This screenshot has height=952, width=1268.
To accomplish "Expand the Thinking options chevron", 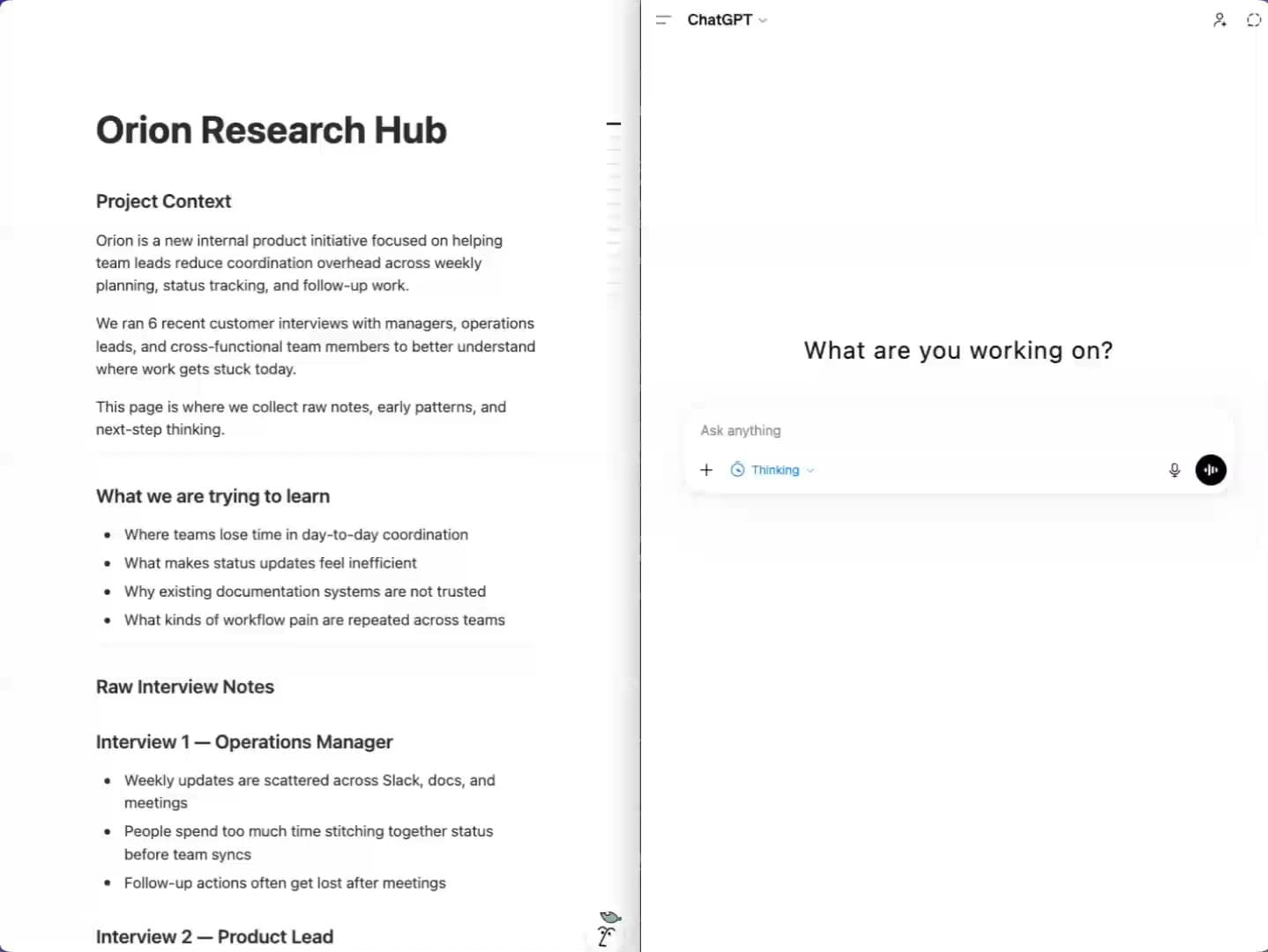I will [x=811, y=470].
